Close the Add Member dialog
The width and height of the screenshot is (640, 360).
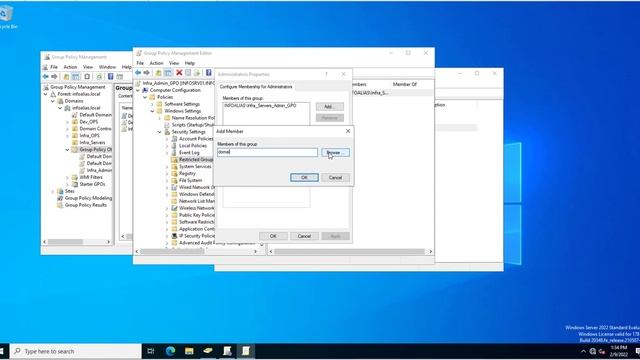[x=348, y=131]
